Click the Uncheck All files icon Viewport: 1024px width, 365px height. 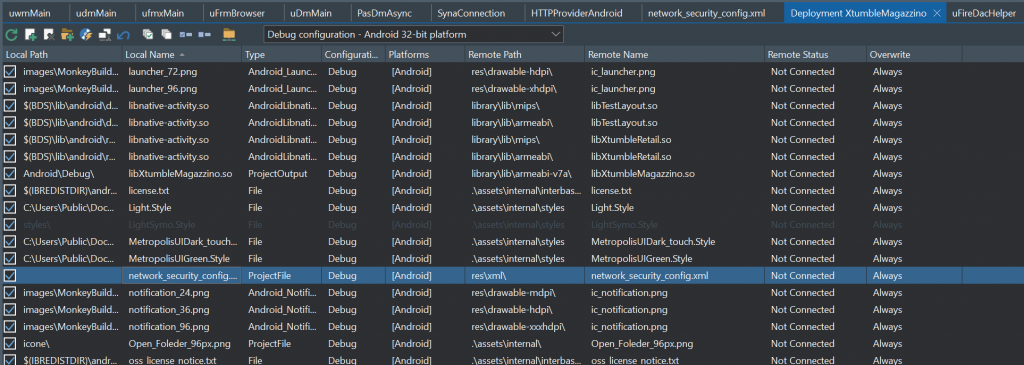tap(167, 35)
